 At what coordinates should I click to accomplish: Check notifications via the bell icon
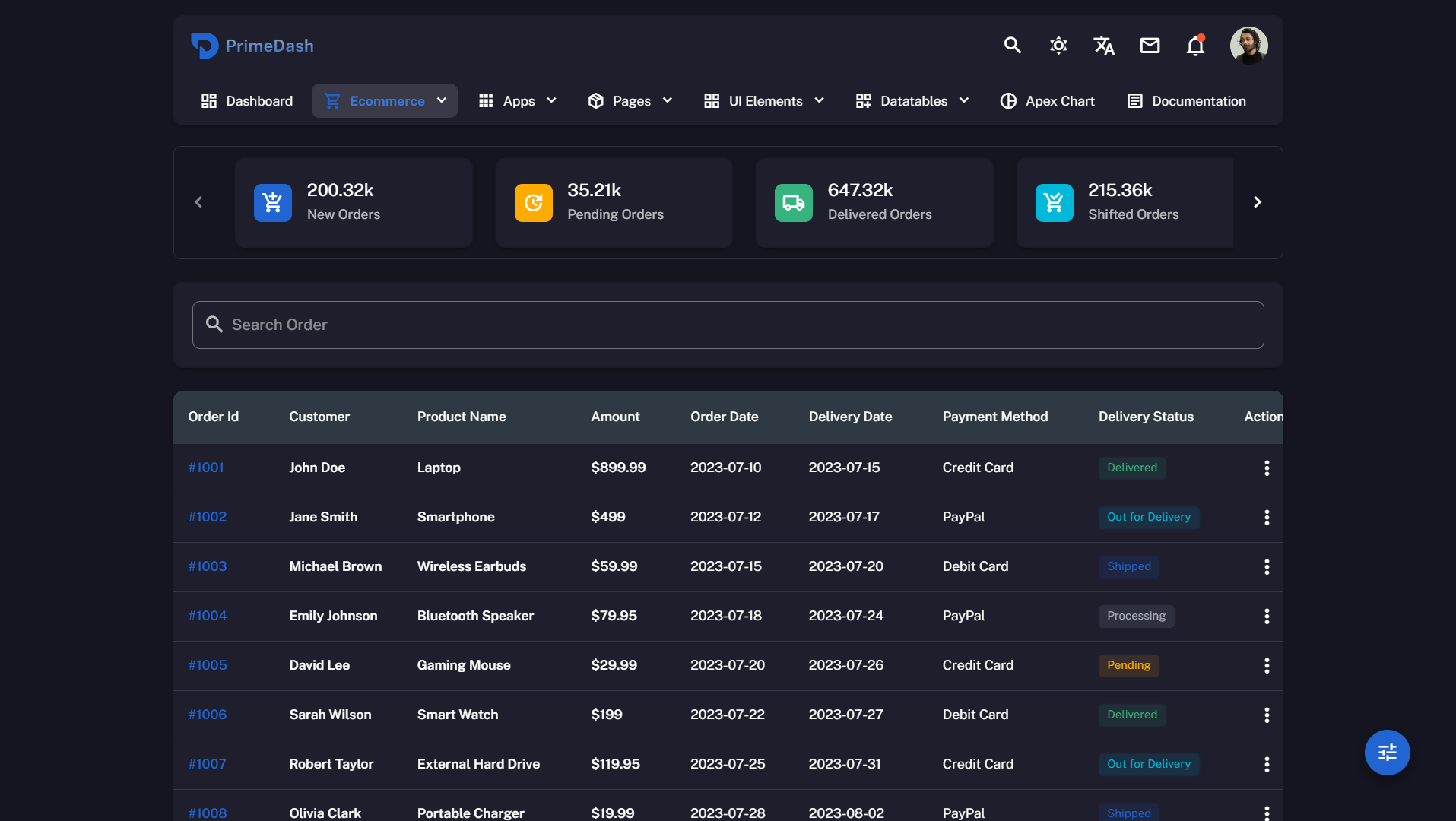(x=1194, y=45)
